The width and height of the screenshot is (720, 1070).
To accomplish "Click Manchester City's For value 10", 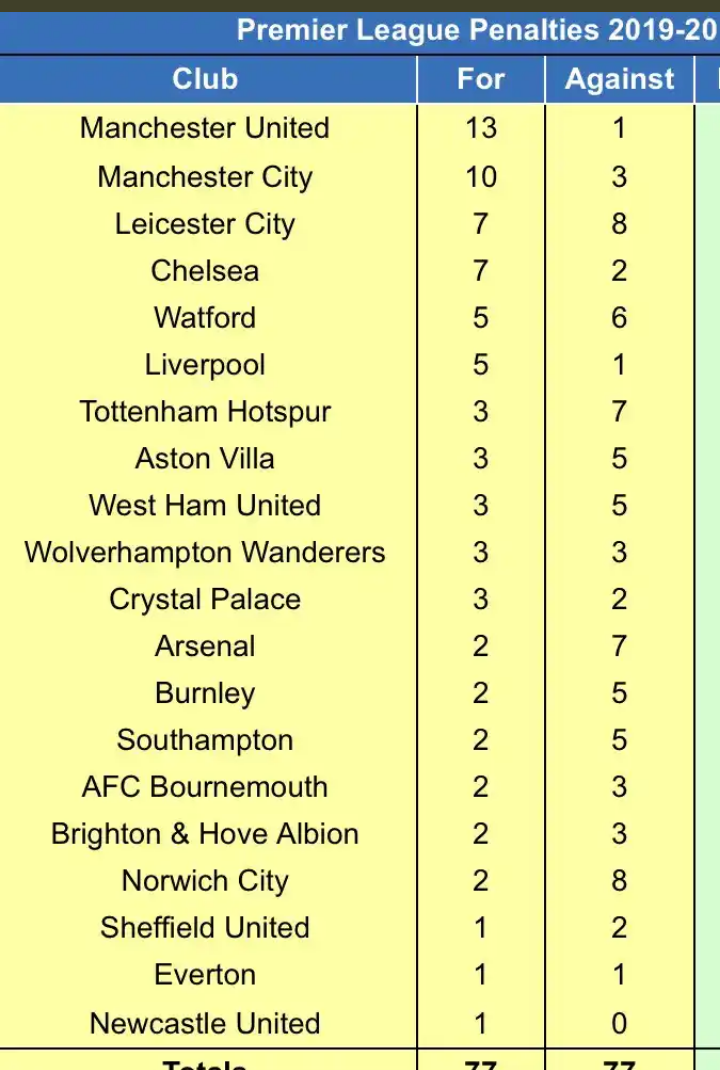I will pyautogui.click(x=481, y=177).
